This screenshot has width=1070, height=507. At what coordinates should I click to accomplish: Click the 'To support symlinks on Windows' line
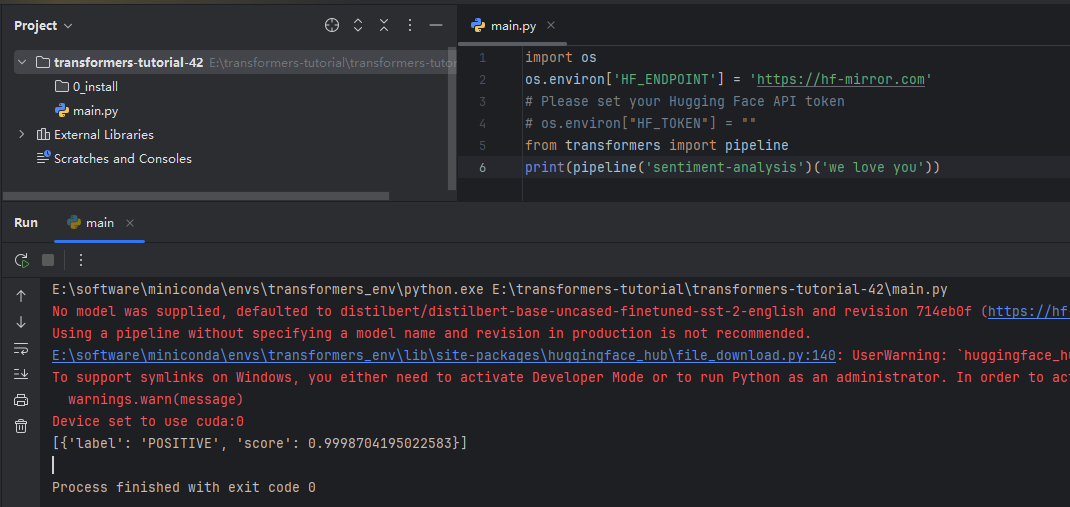point(561,377)
